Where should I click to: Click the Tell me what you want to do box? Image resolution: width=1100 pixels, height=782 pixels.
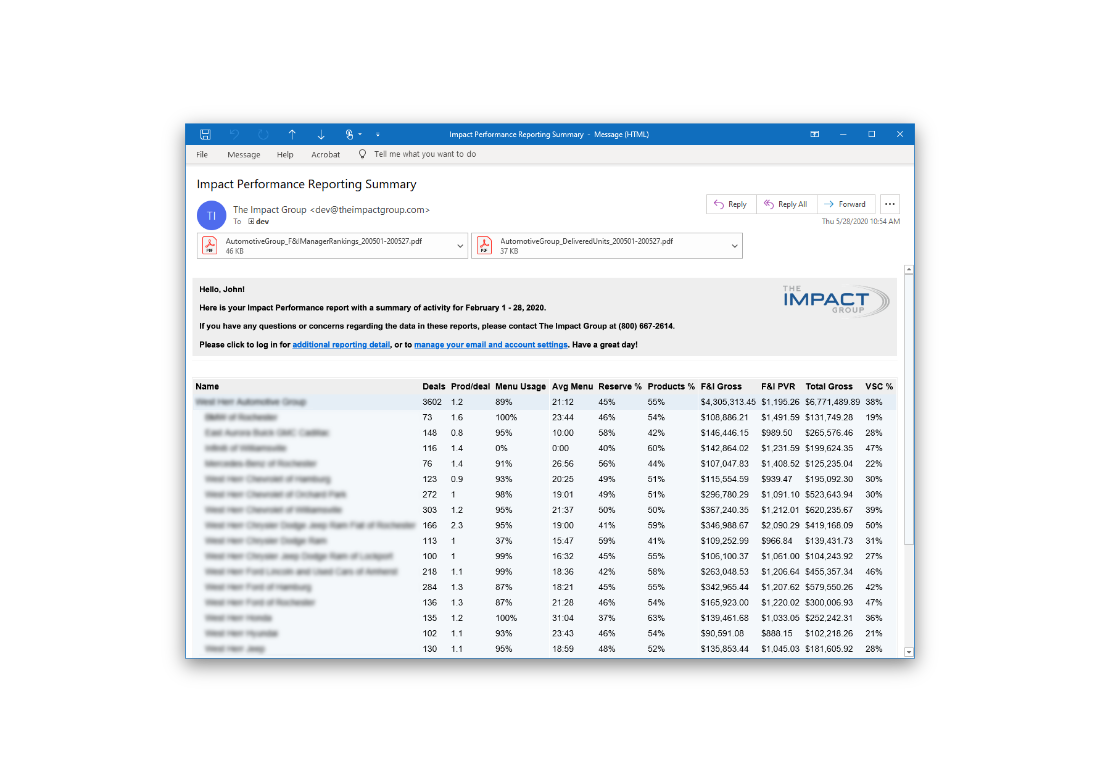point(424,154)
